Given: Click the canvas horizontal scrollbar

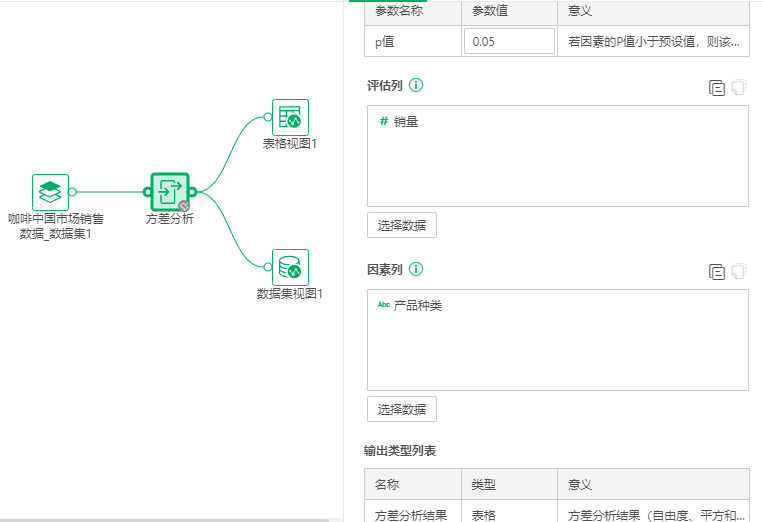Looking at the screenshot, I should 165,519.
